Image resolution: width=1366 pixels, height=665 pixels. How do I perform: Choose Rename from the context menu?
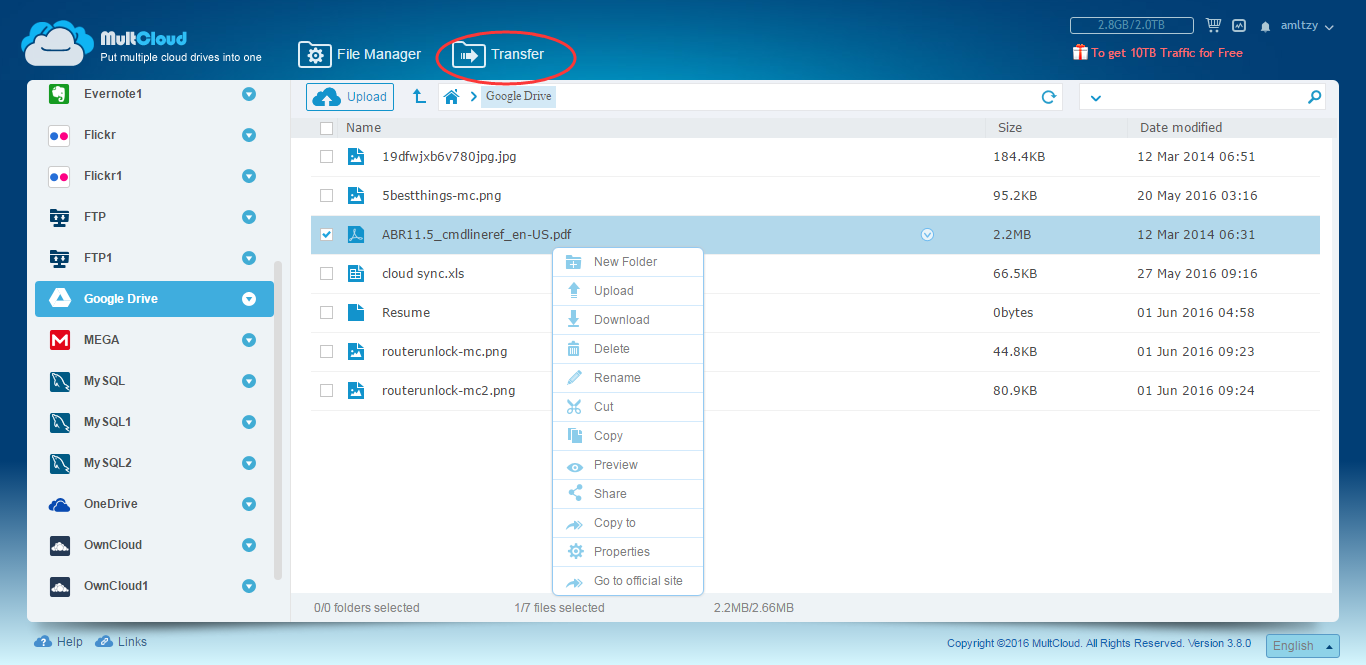tap(617, 378)
